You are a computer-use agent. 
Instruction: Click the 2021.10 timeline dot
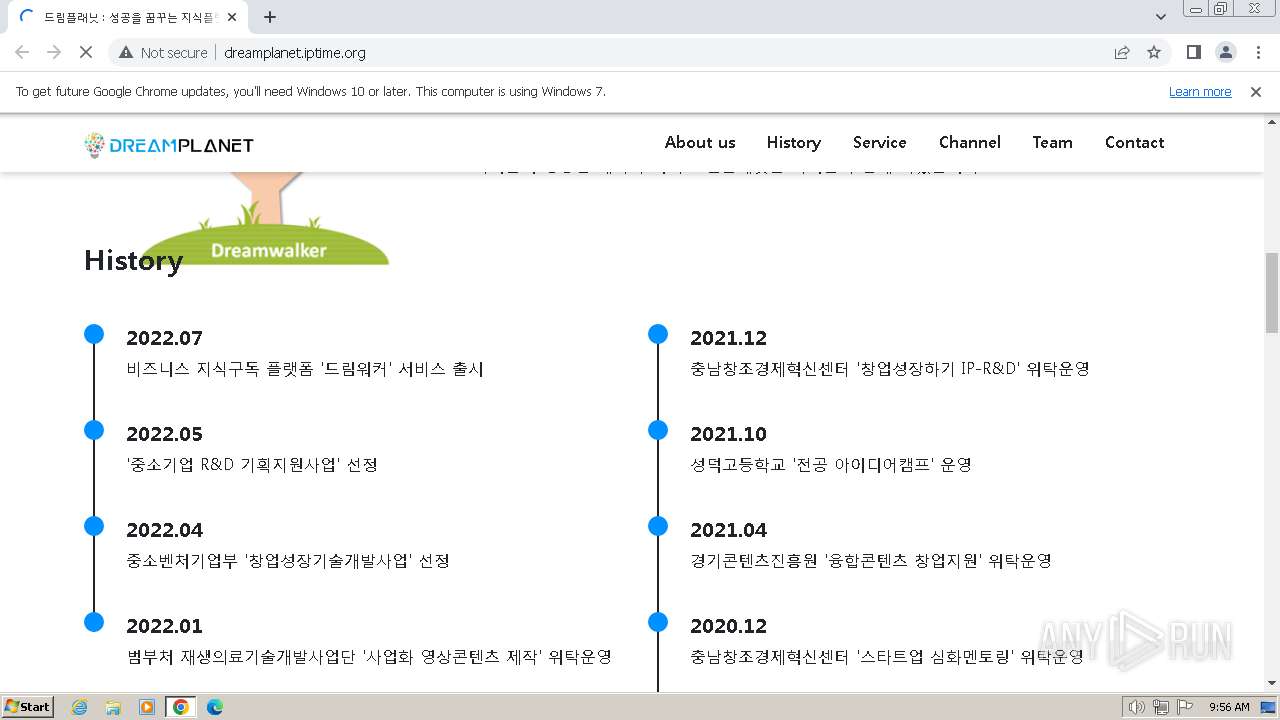pos(658,430)
